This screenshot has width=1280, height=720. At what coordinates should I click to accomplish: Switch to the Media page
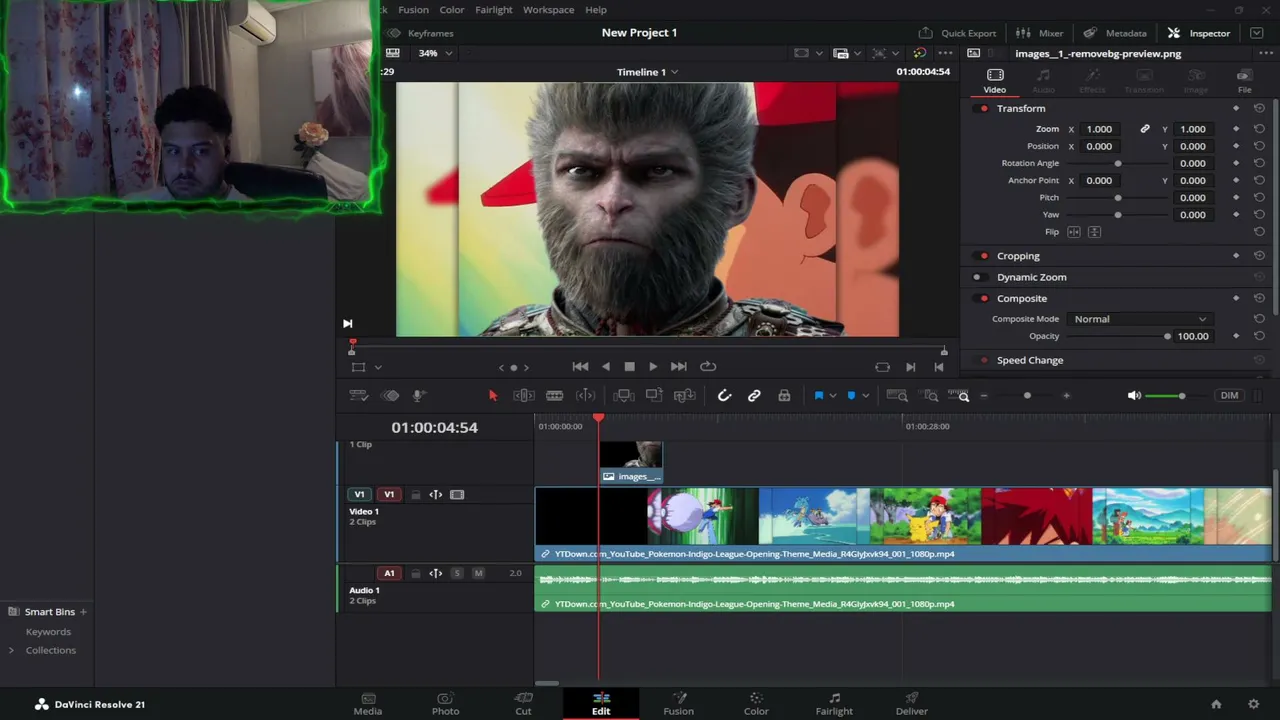(368, 704)
